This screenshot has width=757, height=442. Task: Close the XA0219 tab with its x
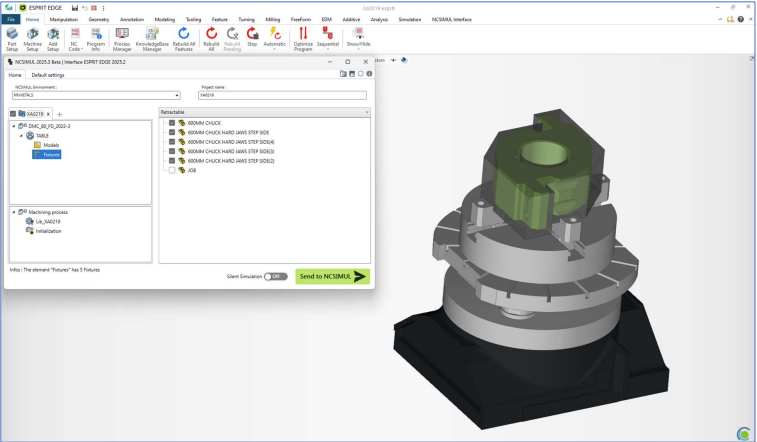coord(48,114)
